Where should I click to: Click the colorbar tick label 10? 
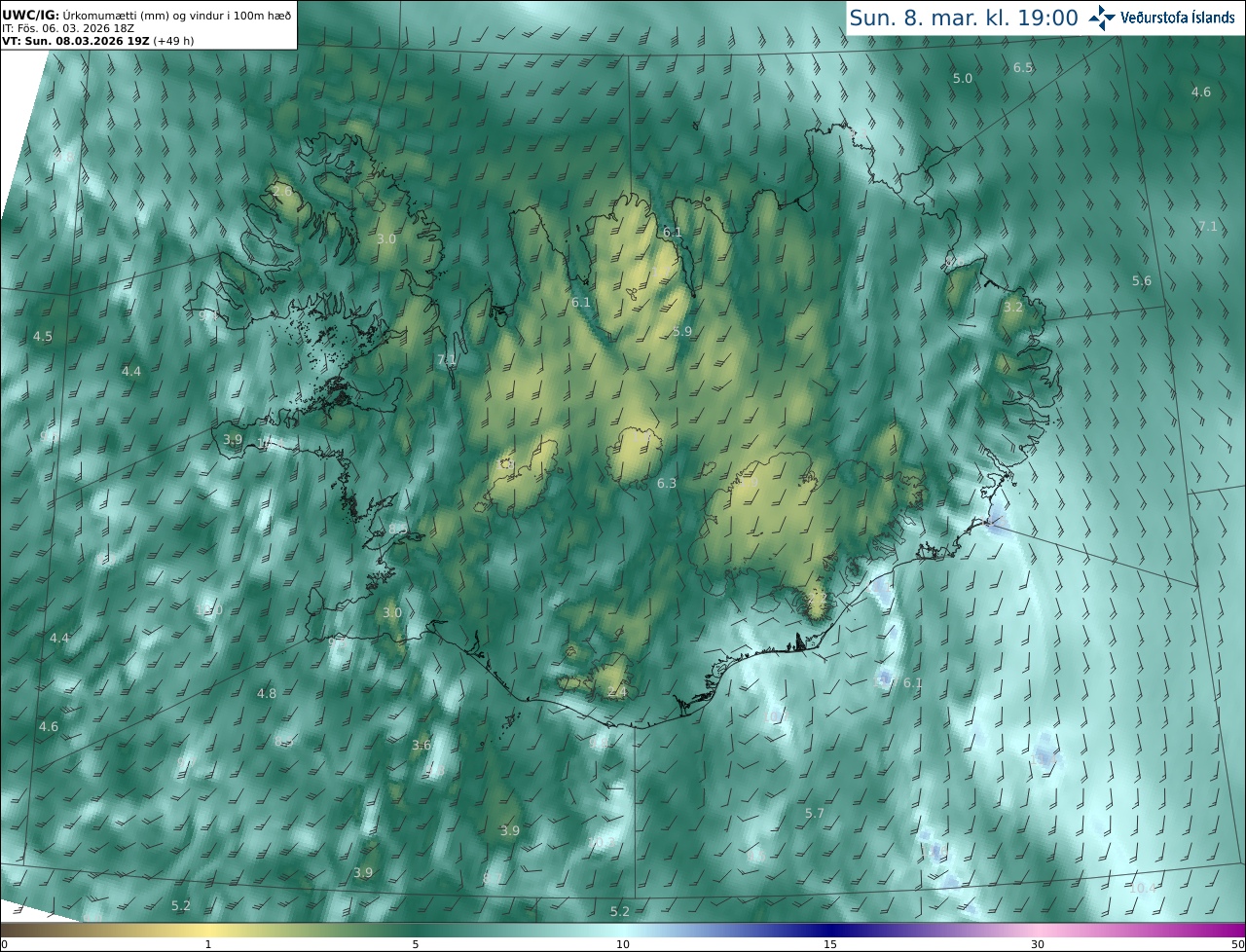[x=623, y=944]
